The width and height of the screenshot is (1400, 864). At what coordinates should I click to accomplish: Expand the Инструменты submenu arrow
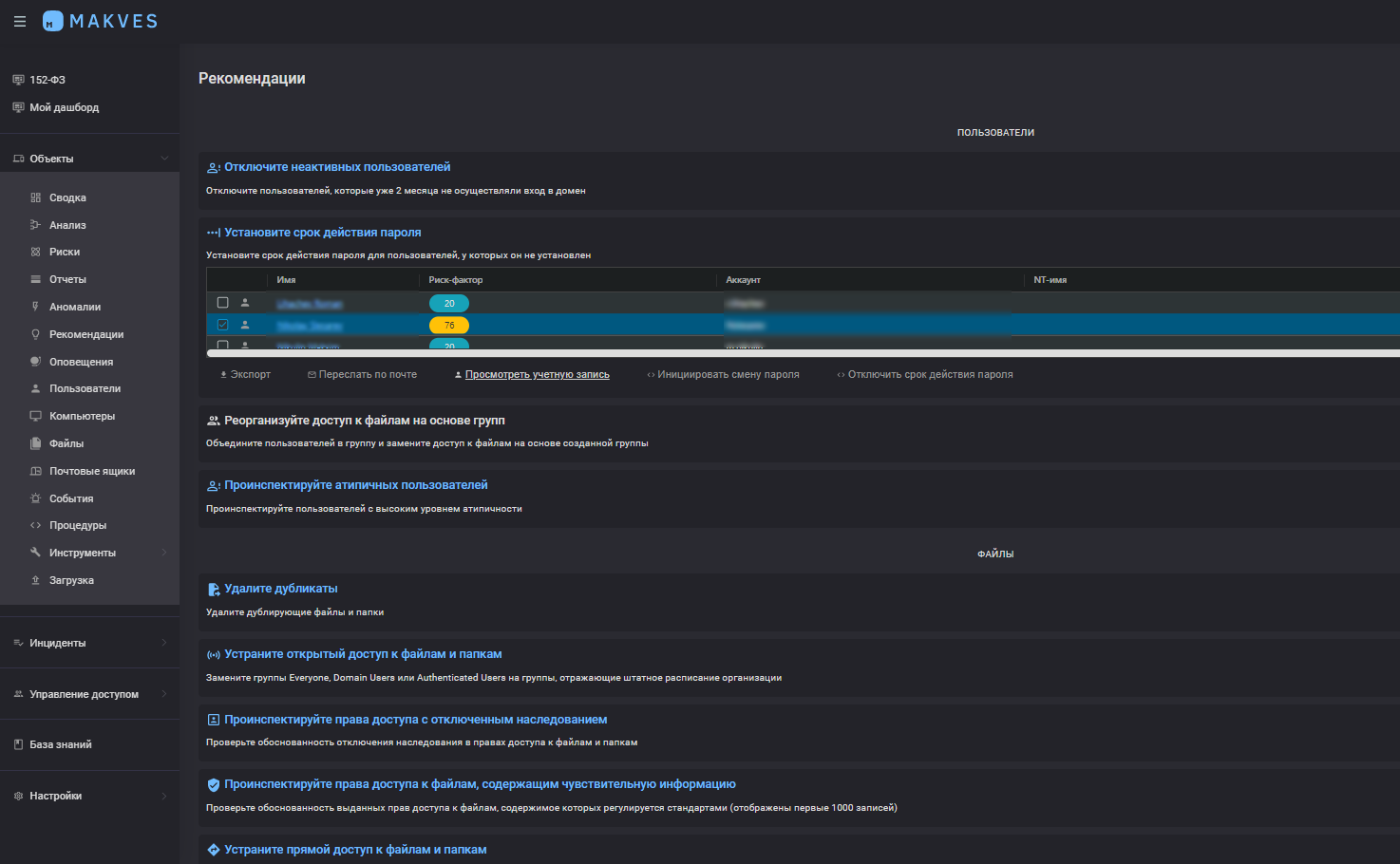point(164,553)
